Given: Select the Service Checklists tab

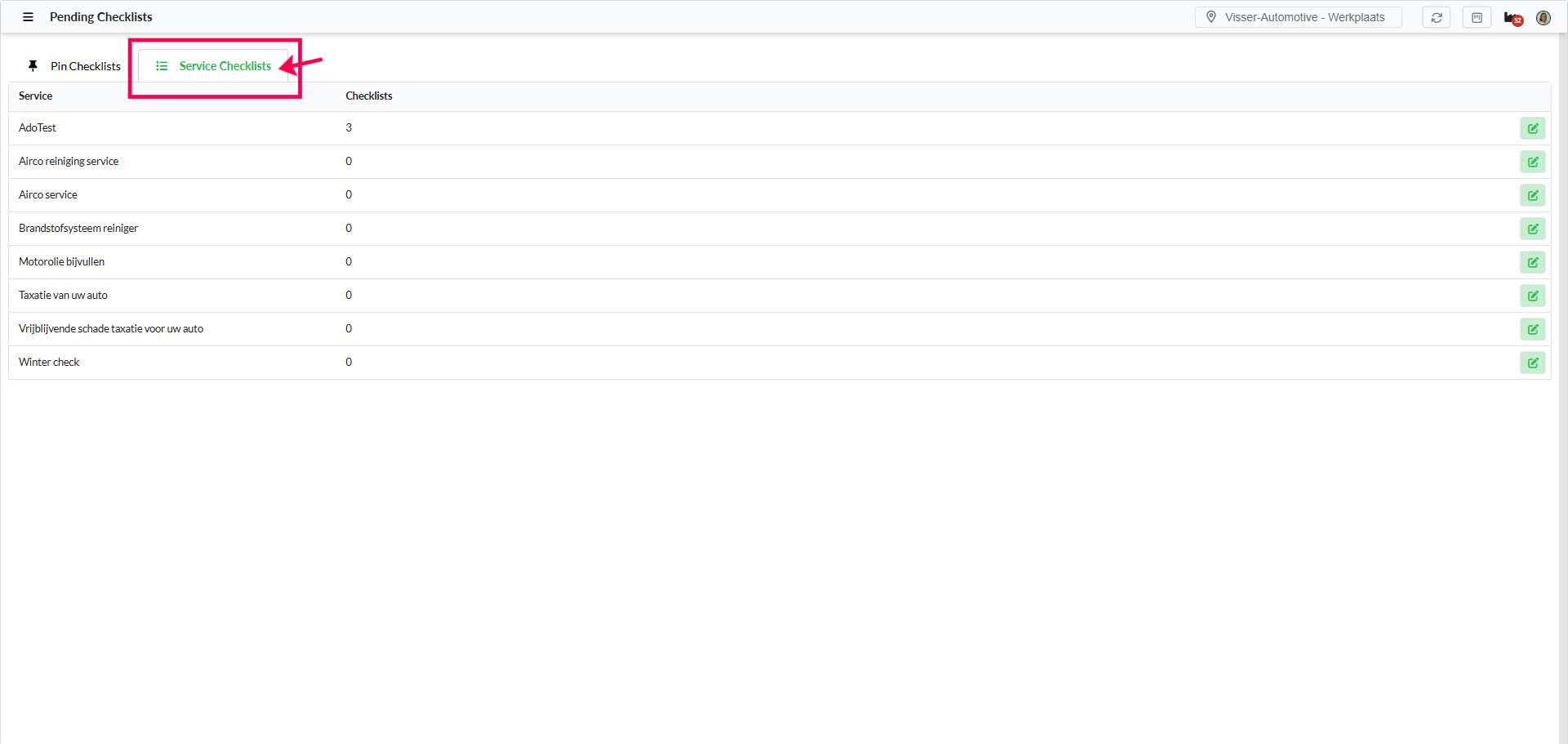Looking at the screenshot, I should [x=214, y=66].
